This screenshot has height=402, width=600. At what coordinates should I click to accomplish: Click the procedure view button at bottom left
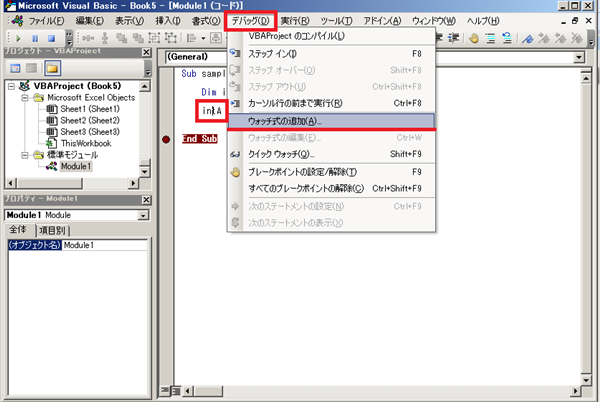165,391
